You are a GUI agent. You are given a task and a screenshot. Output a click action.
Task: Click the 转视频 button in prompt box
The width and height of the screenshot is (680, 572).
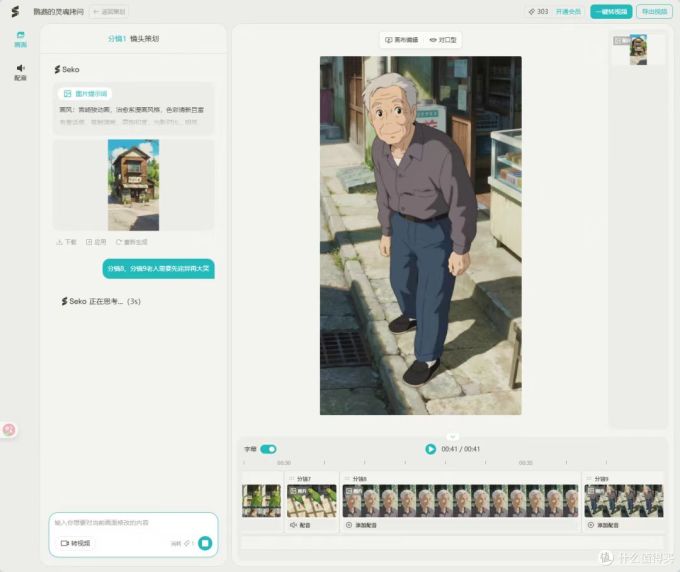75,543
